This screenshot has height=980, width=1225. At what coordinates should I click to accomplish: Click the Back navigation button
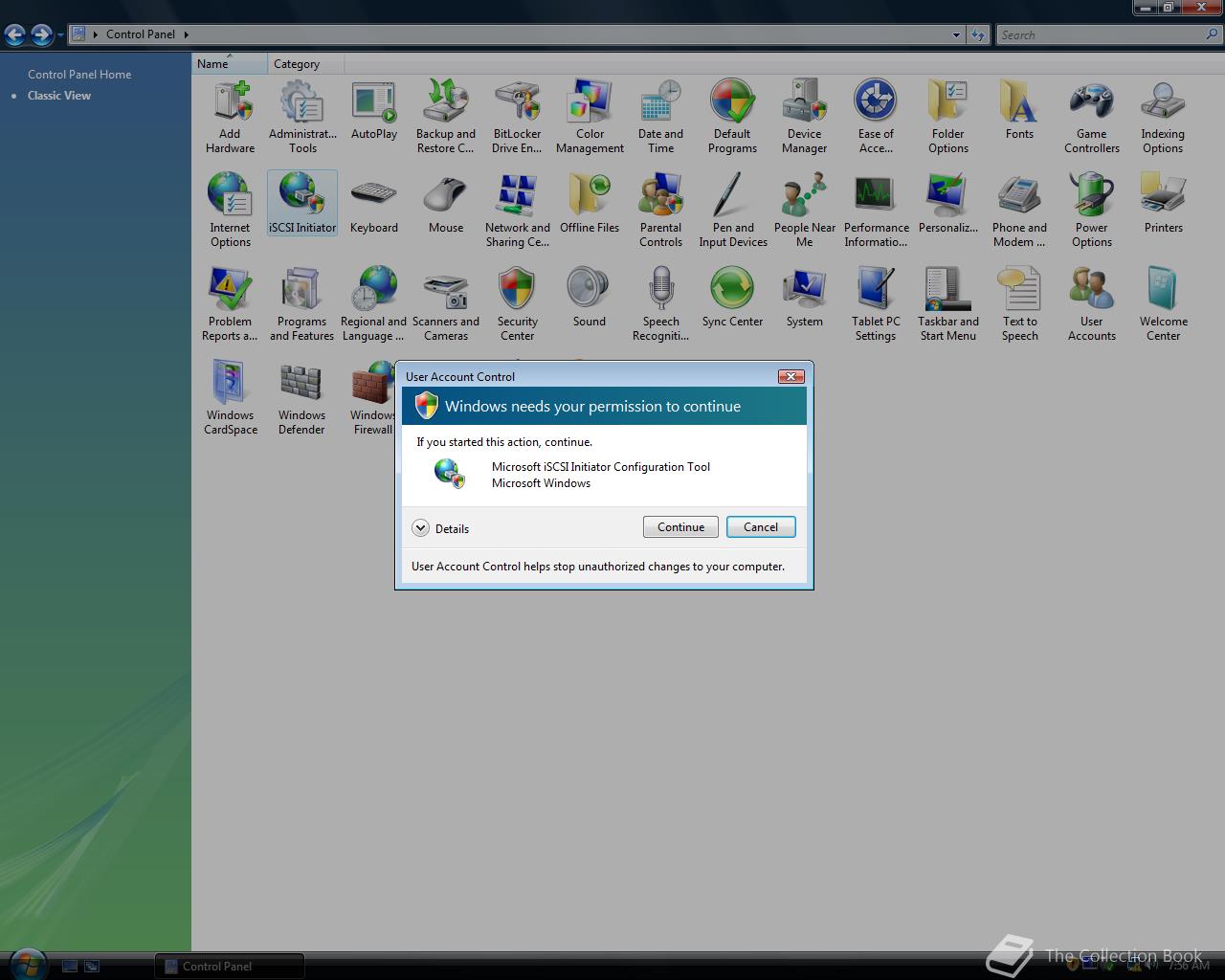coord(15,34)
